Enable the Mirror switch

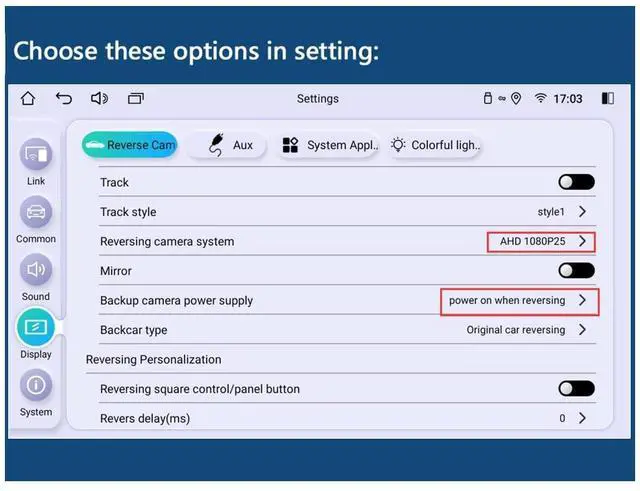point(576,271)
